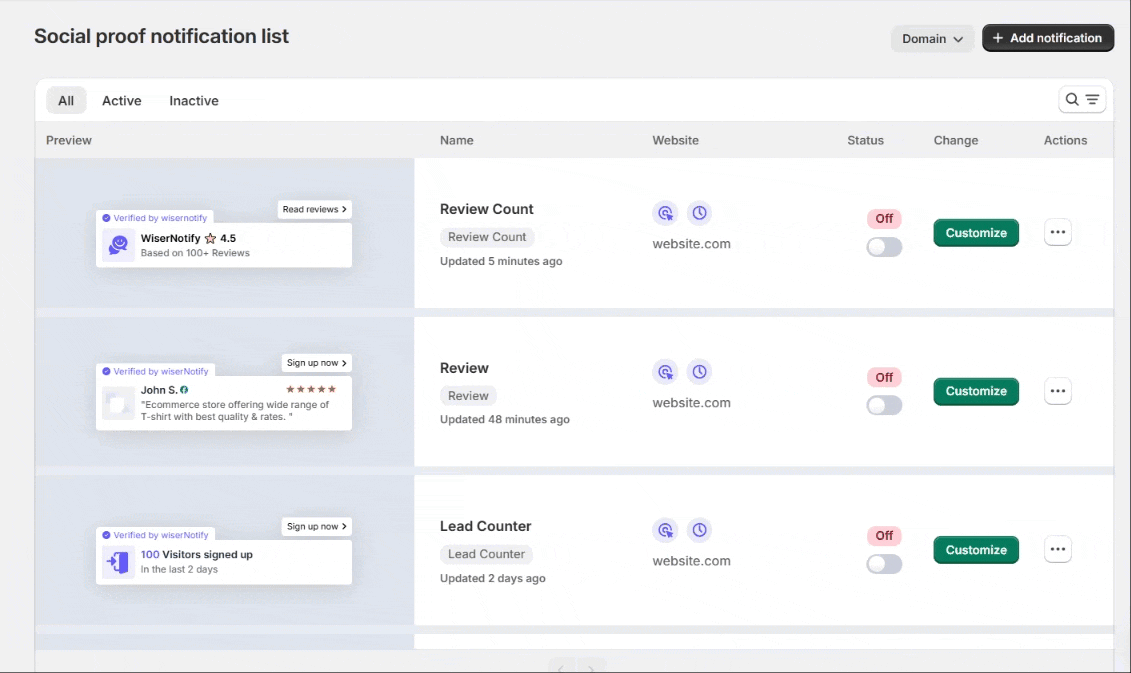Switch to the Active tab
This screenshot has height=673, width=1131.
pos(122,101)
